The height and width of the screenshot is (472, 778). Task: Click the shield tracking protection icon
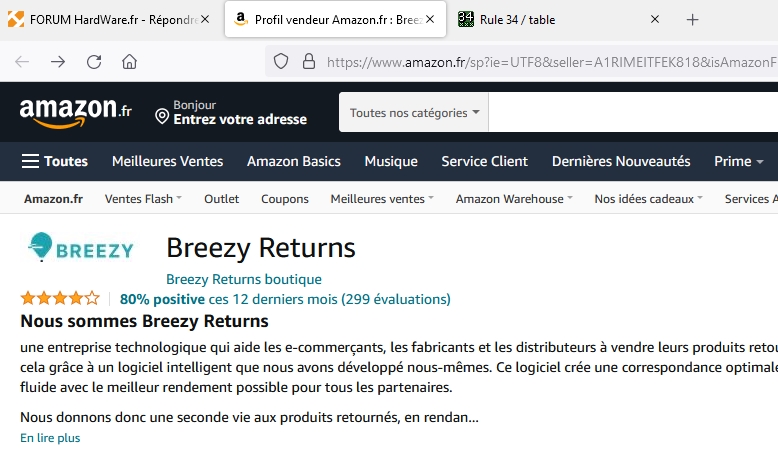tap(282, 61)
